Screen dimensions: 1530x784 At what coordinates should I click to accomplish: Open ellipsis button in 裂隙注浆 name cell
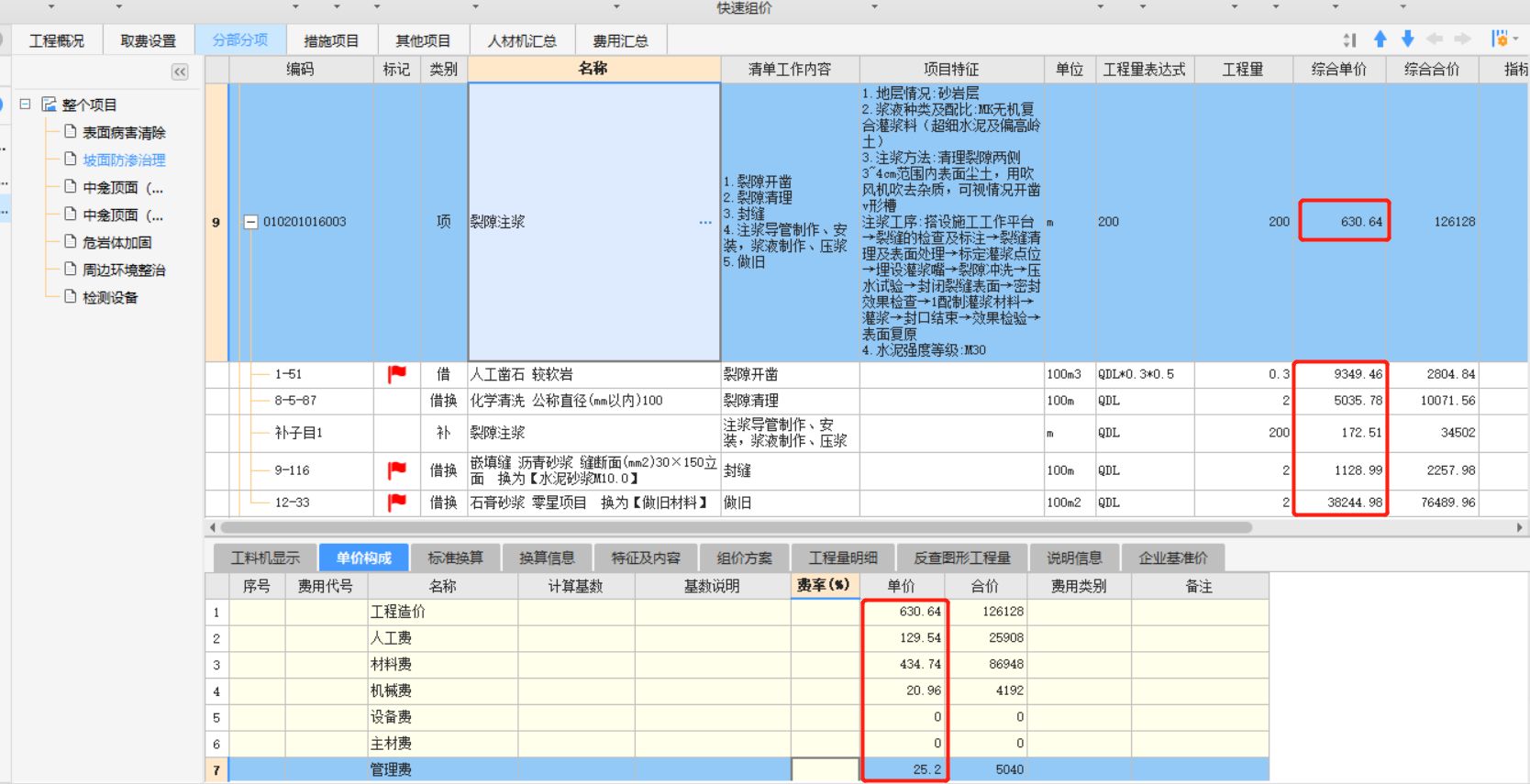tap(704, 222)
